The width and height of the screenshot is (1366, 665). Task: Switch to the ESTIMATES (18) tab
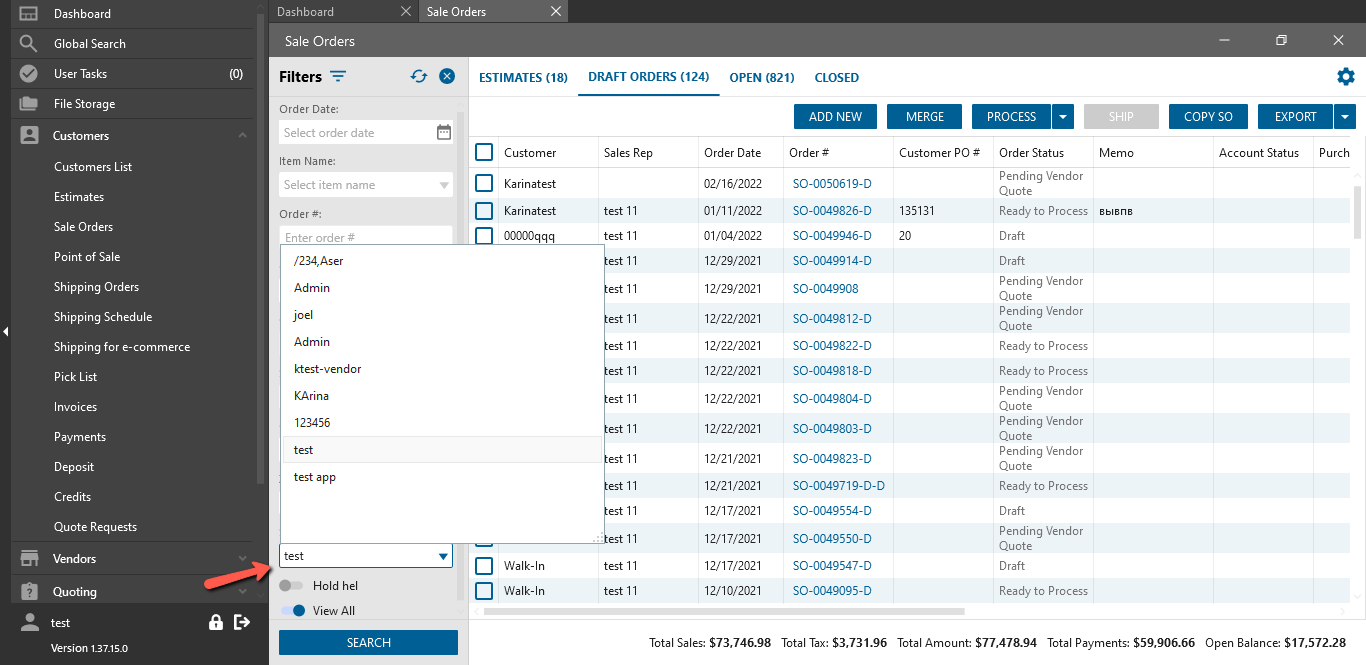click(523, 78)
